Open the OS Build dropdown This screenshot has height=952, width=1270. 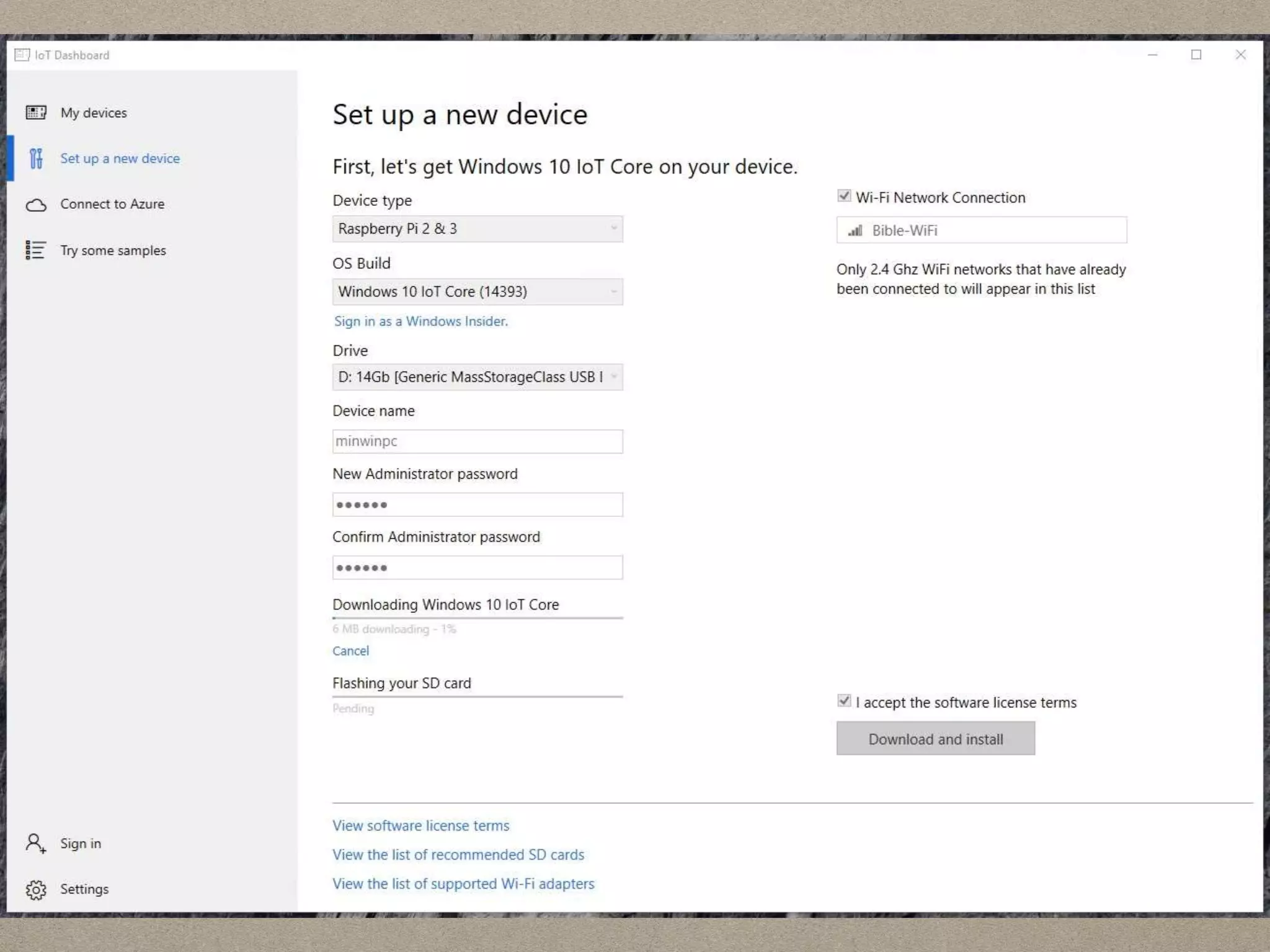[x=477, y=292]
